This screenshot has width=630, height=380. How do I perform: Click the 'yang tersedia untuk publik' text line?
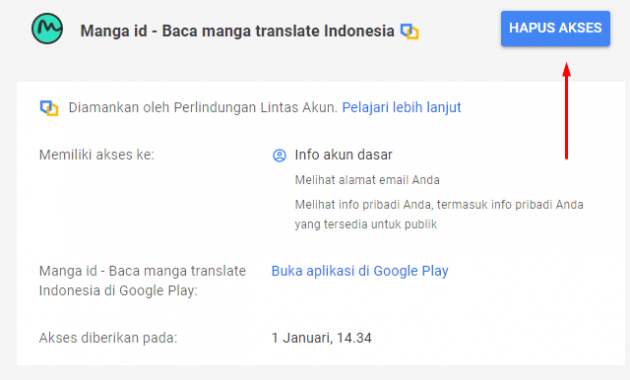point(366,224)
